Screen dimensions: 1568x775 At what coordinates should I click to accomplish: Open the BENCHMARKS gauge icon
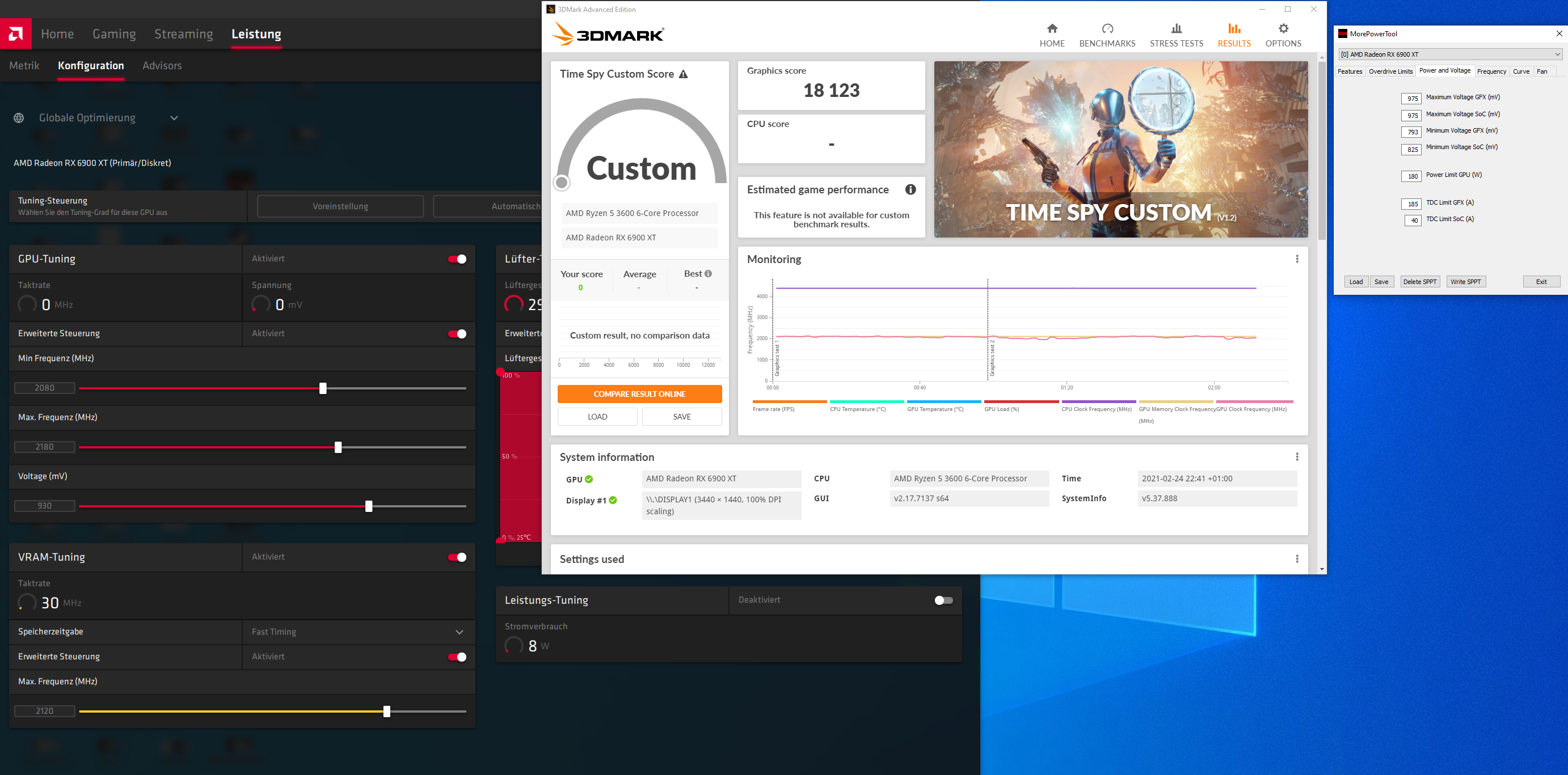coord(1107,28)
